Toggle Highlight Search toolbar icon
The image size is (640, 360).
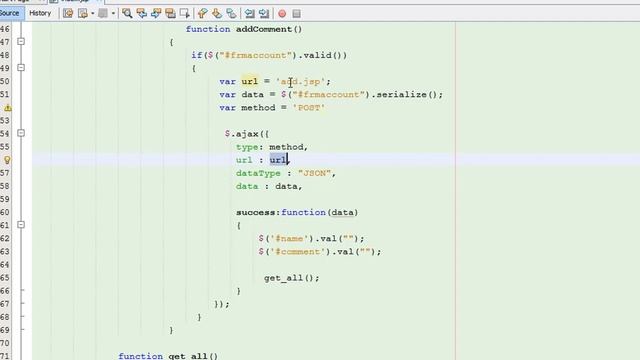[x=170, y=13]
